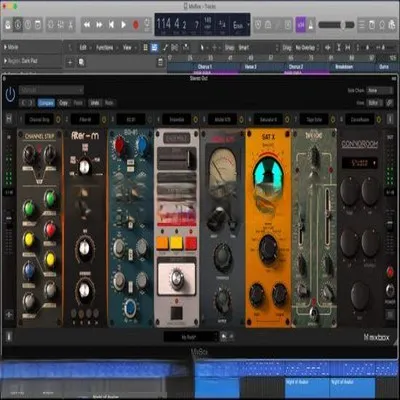Enable the EQ-81 slot power toggle
The image size is (400, 400).
[x=150, y=119]
